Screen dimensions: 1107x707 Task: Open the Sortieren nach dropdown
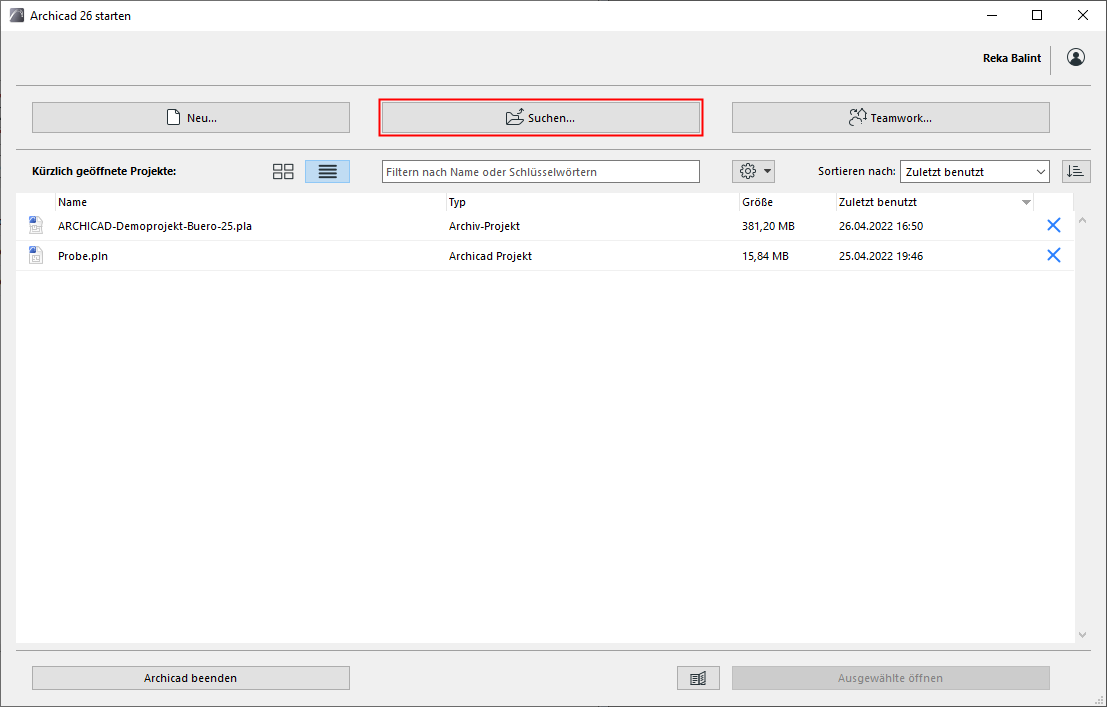point(974,172)
